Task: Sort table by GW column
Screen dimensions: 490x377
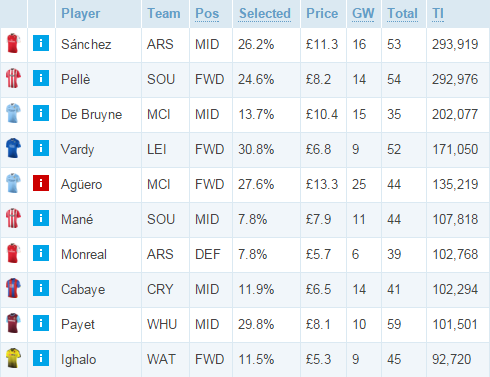Action: [363, 14]
